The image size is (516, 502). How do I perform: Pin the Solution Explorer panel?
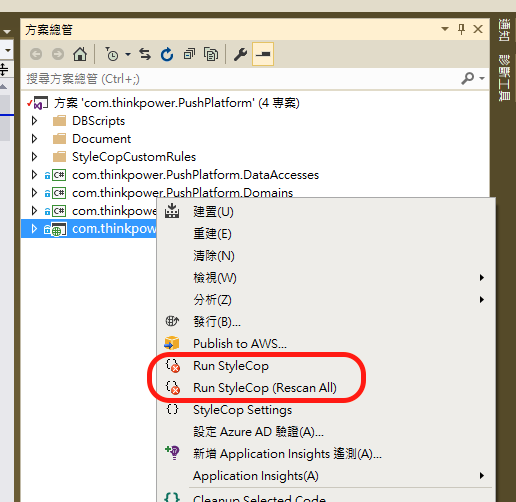coord(461,29)
